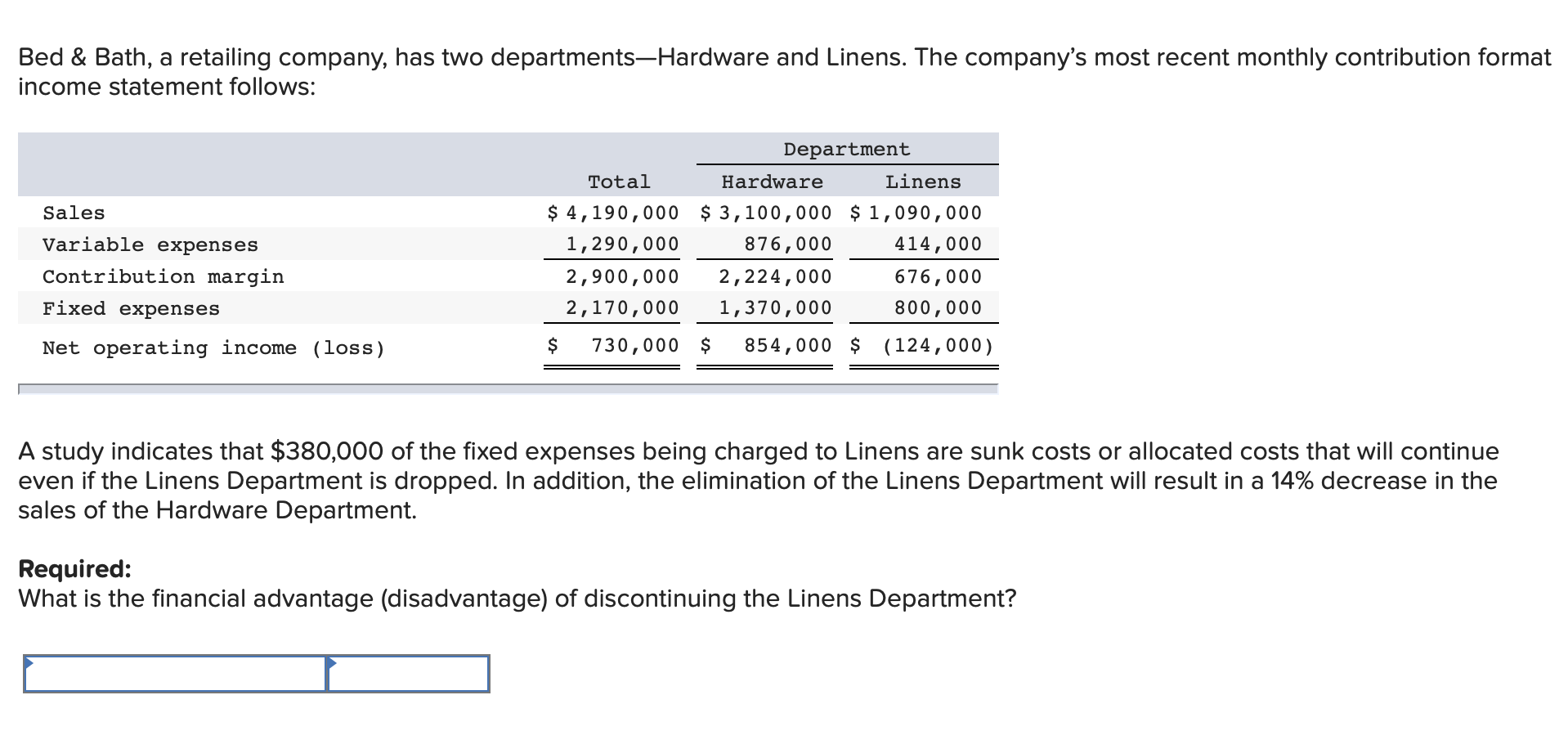Click the 14% figure in the study paragraph
Image resolution: width=1568 pixels, height=731 pixels.
click(1292, 481)
